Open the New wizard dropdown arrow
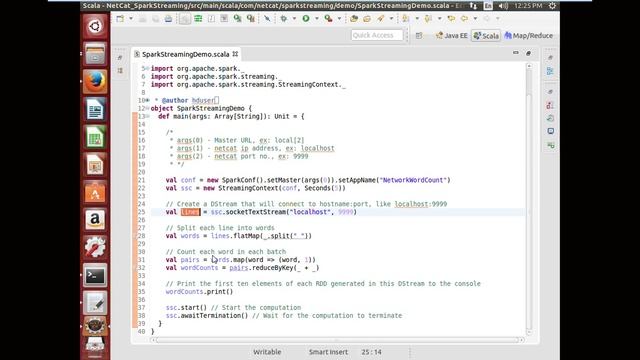Screen dimensions: 640x360 coord(131,18)
